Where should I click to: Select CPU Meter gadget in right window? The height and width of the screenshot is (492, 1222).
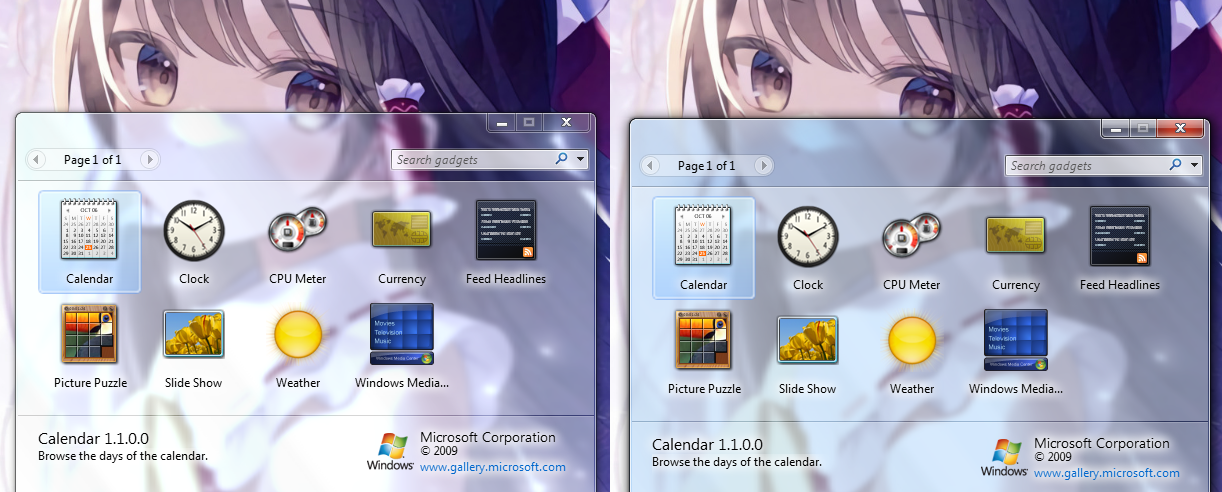tap(912, 248)
